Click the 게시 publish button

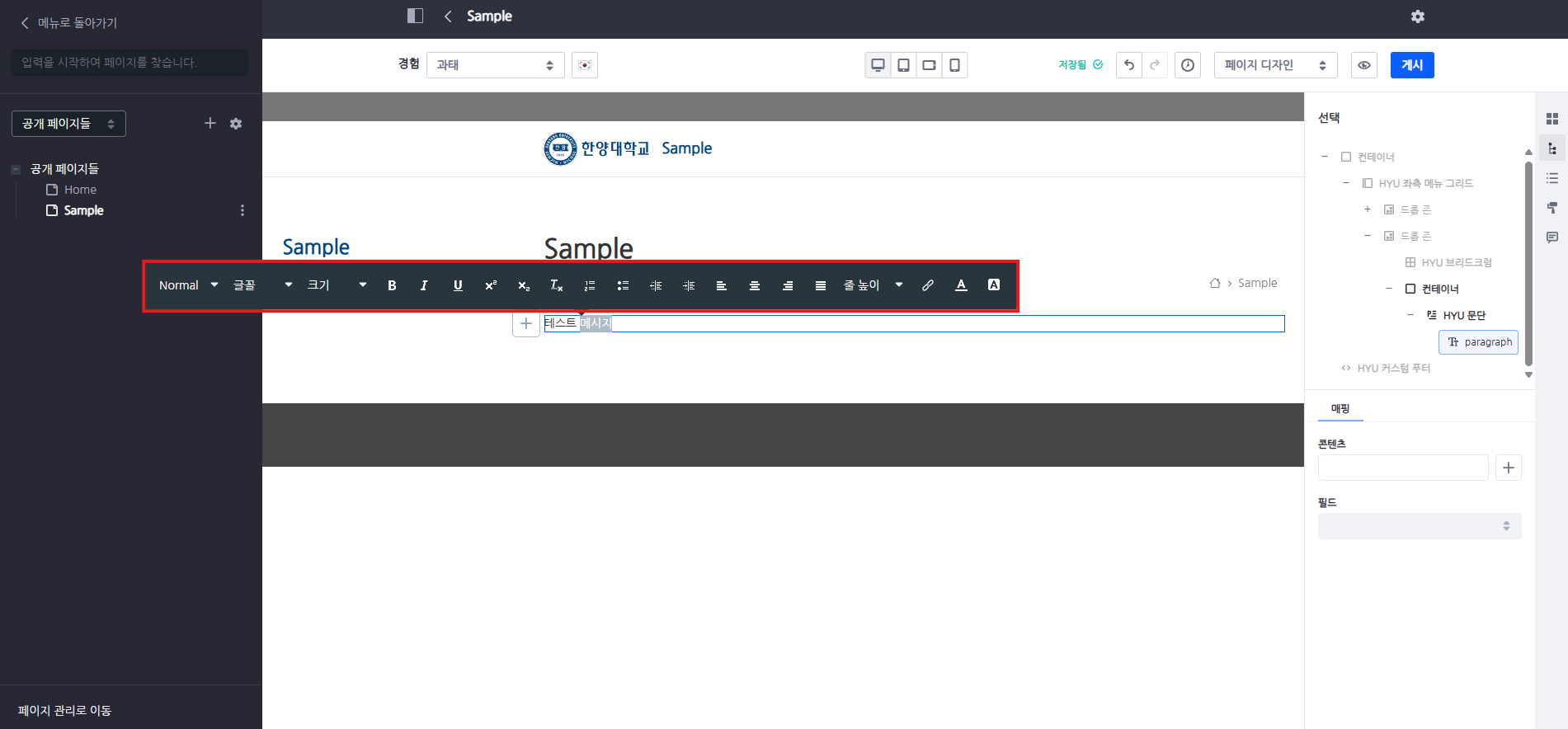(1411, 65)
